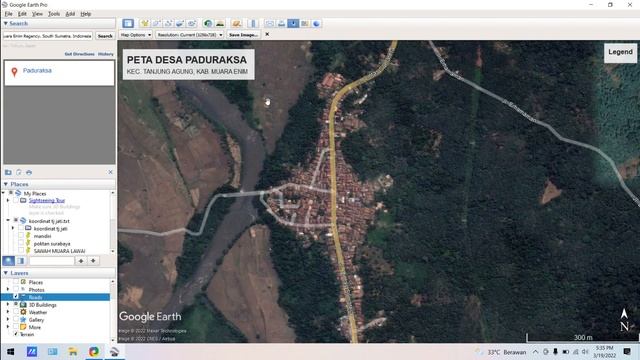Click the Save Image button
This screenshot has width=640, height=360.
tap(243, 35)
